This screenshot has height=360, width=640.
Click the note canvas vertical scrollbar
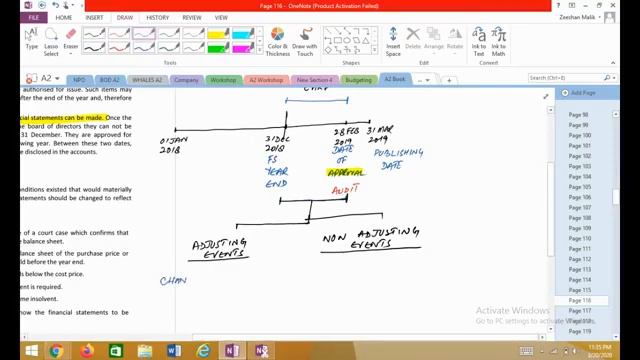point(550,209)
